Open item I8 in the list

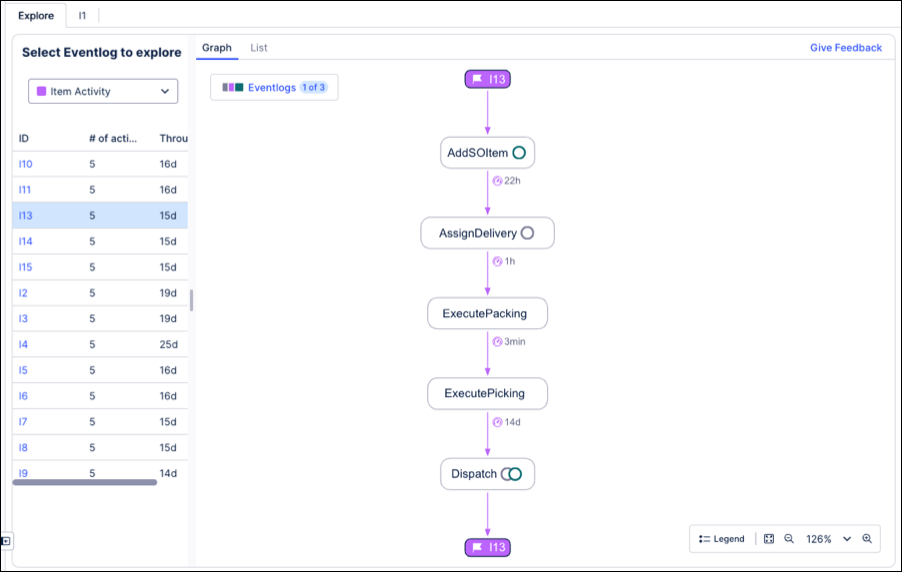click(x=23, y=447)
